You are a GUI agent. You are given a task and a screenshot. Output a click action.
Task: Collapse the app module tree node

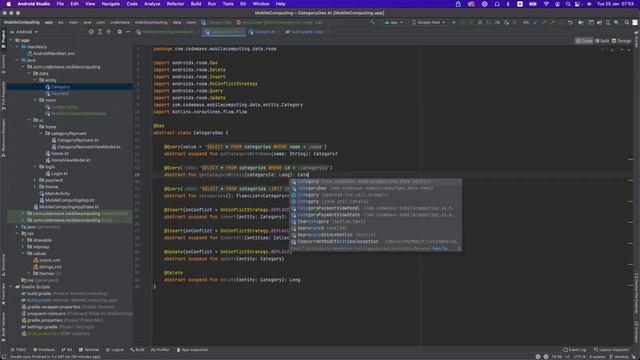click(x=11, y=40)
